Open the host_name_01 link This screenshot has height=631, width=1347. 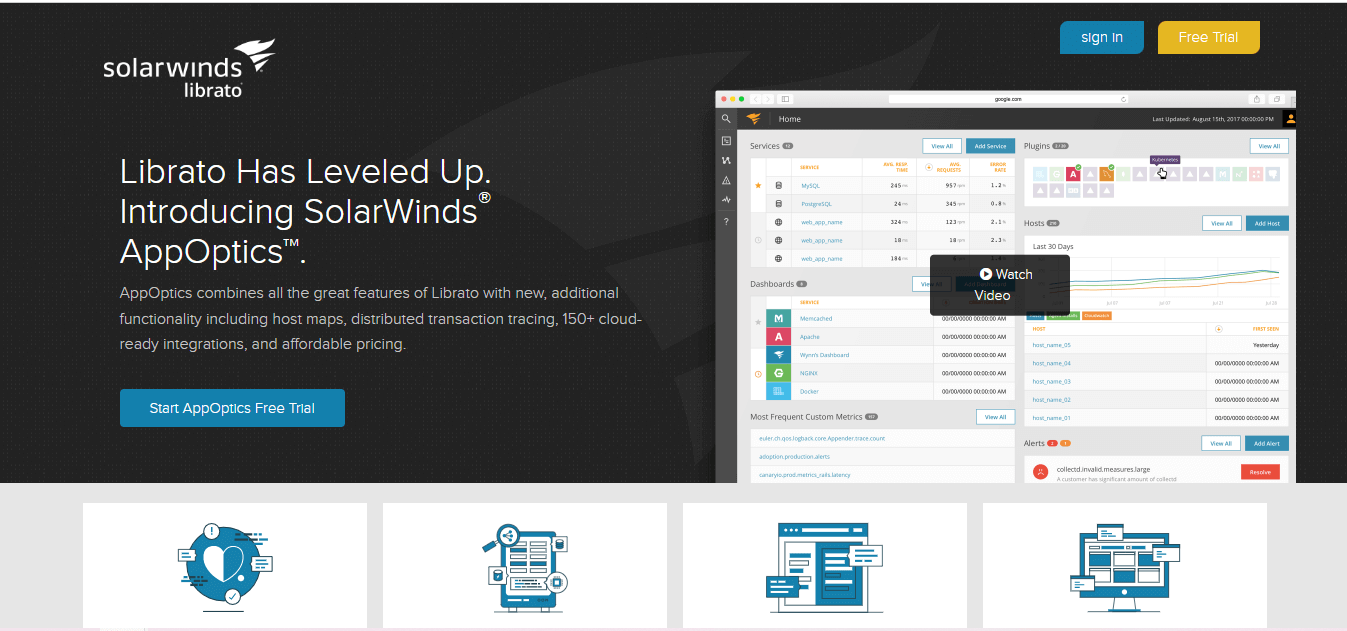click(x=1051, y=418)
